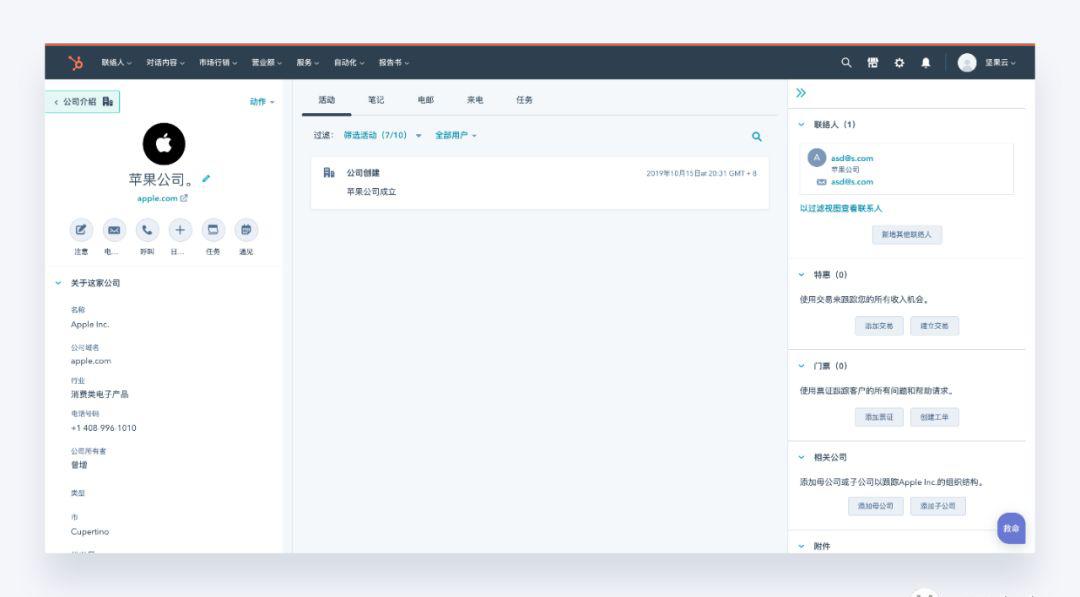Image resolution: width=1080 pixels, height=597 pixels.
Task: Click the phone number +1 408 996 1010
Action: 103,428
